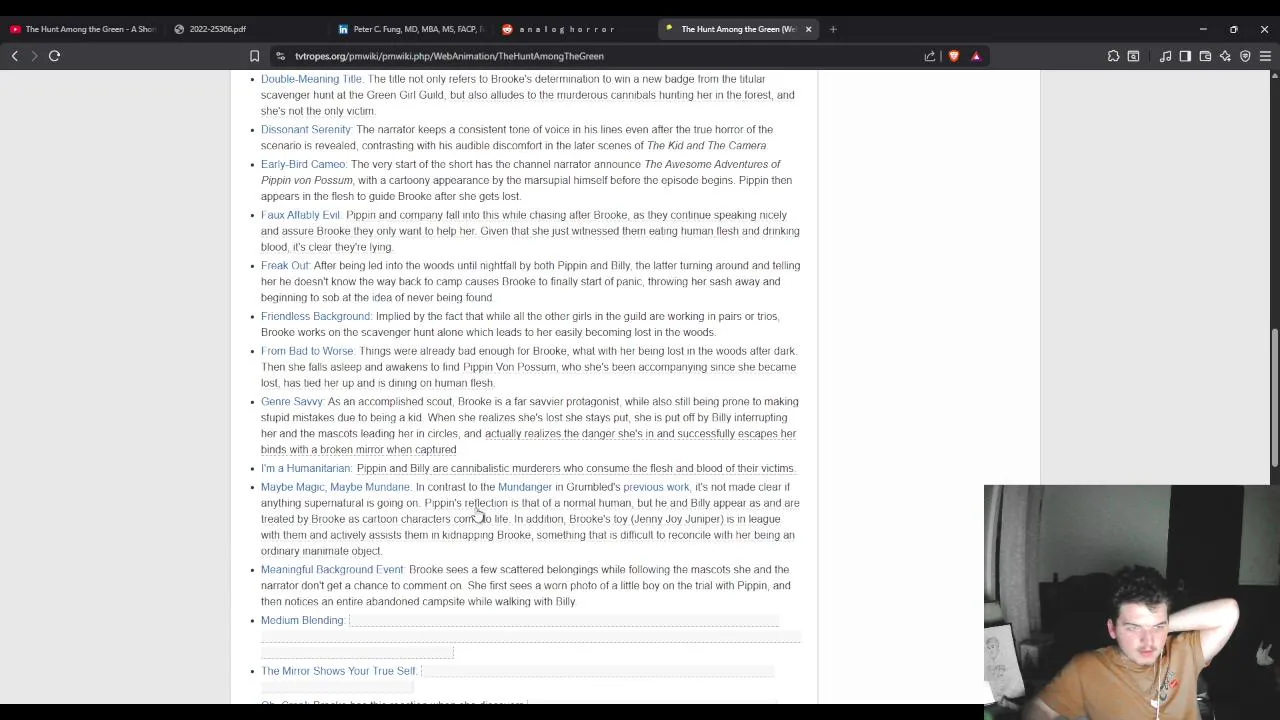Close the active TV Tropes tab

[x=808, y=29]
